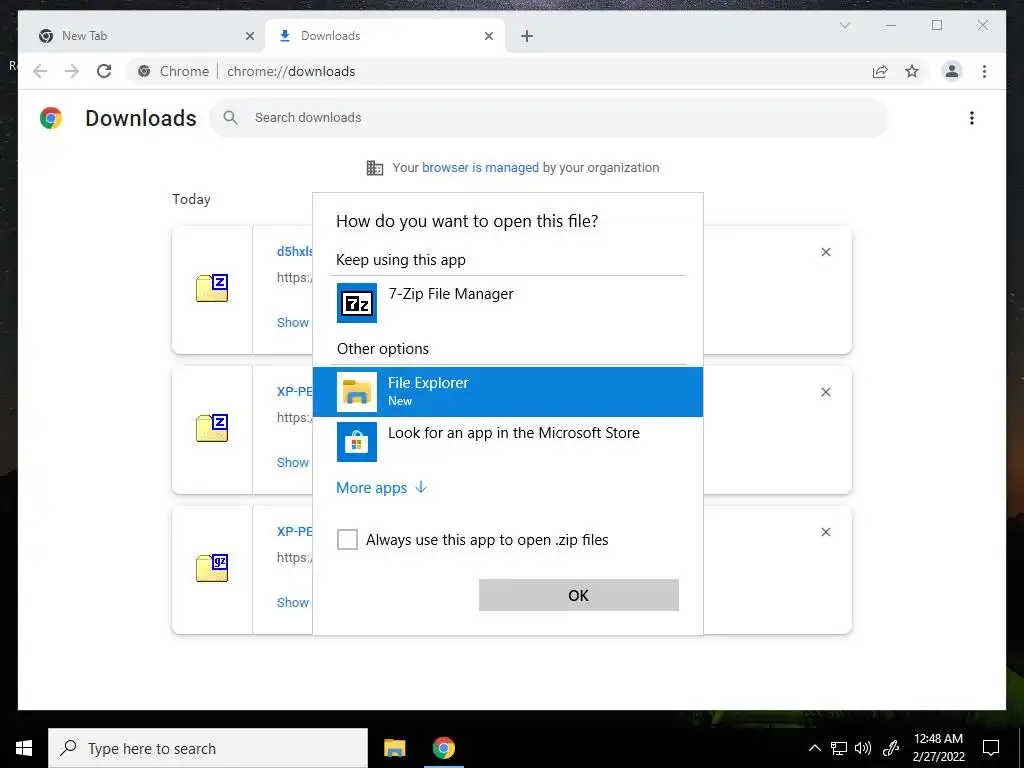Check Always use this app for .zip files
Screen dimensions: 1024x768
pos(347,539)
